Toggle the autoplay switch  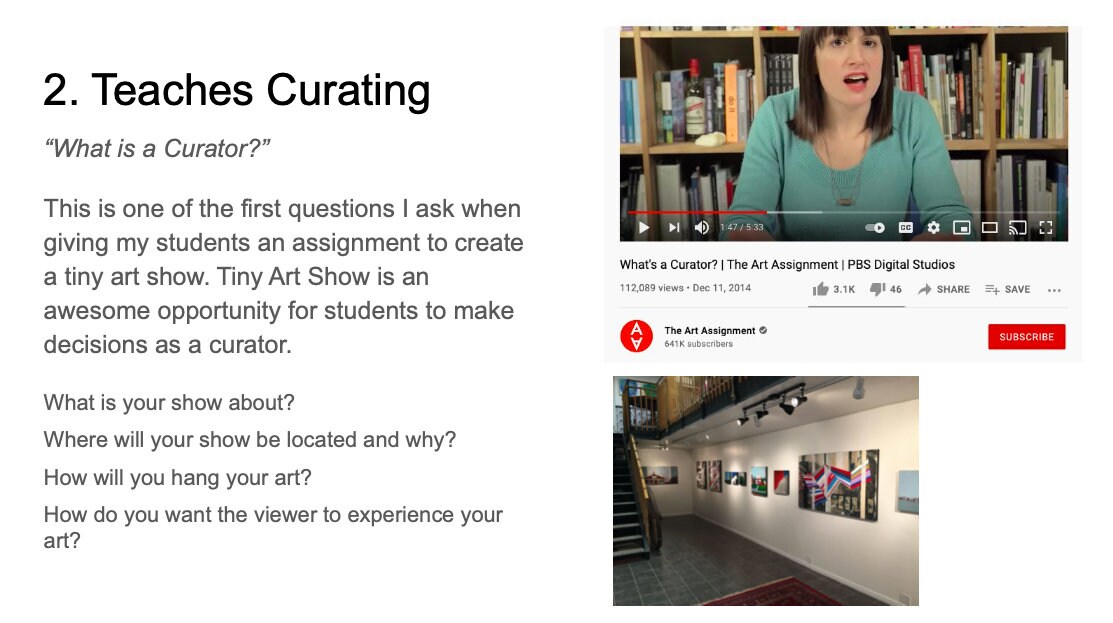click(x=875, y=228)
